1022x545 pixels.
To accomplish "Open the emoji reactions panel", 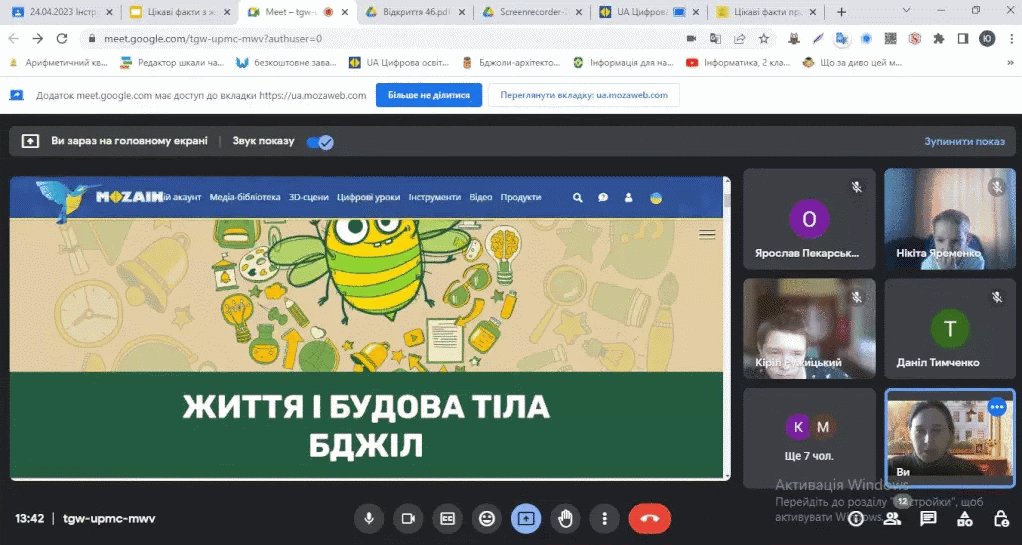I will click(487, 518).
